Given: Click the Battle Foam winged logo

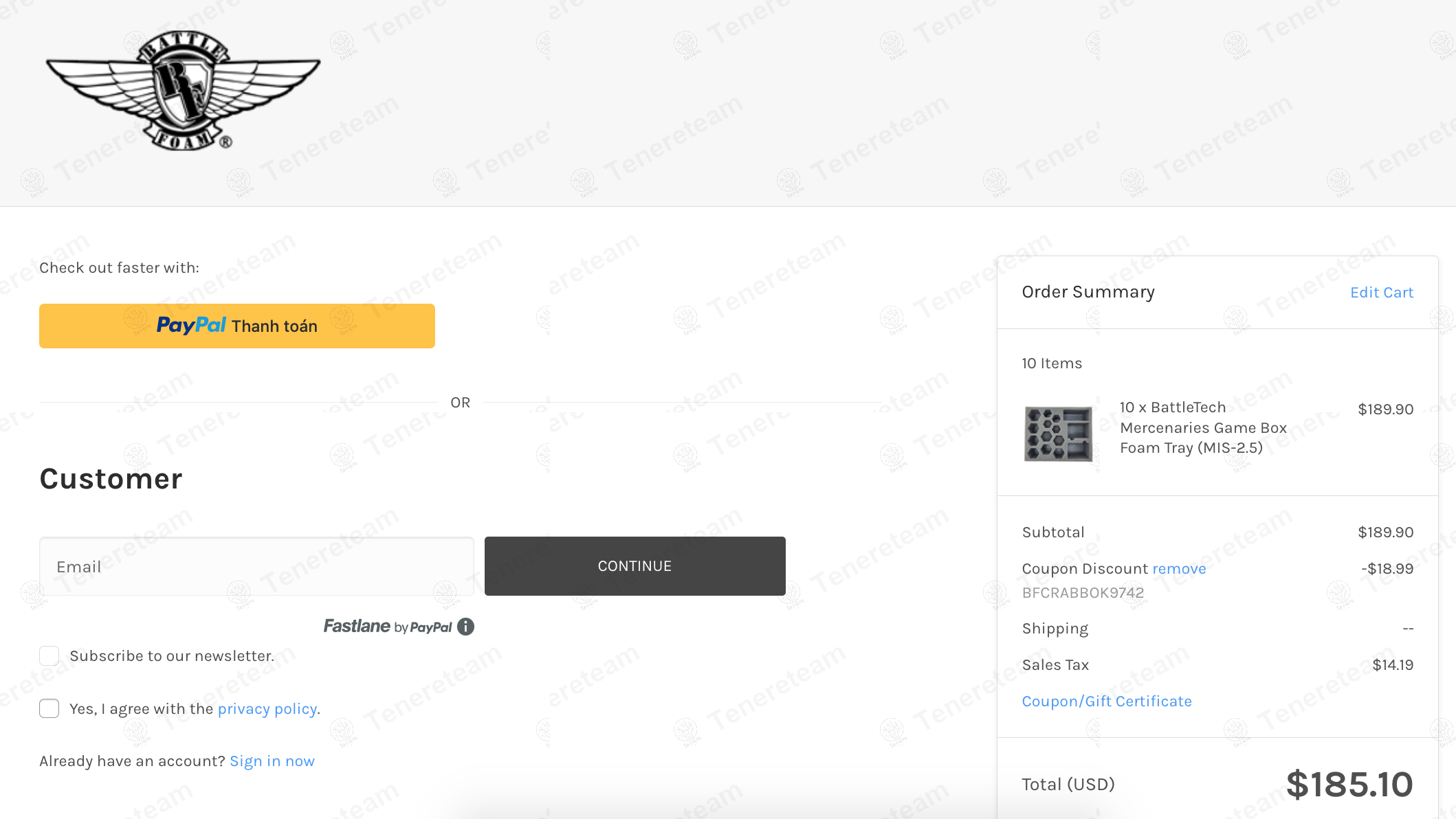Looking at the screenshot, I should click(x=183, y=90).
